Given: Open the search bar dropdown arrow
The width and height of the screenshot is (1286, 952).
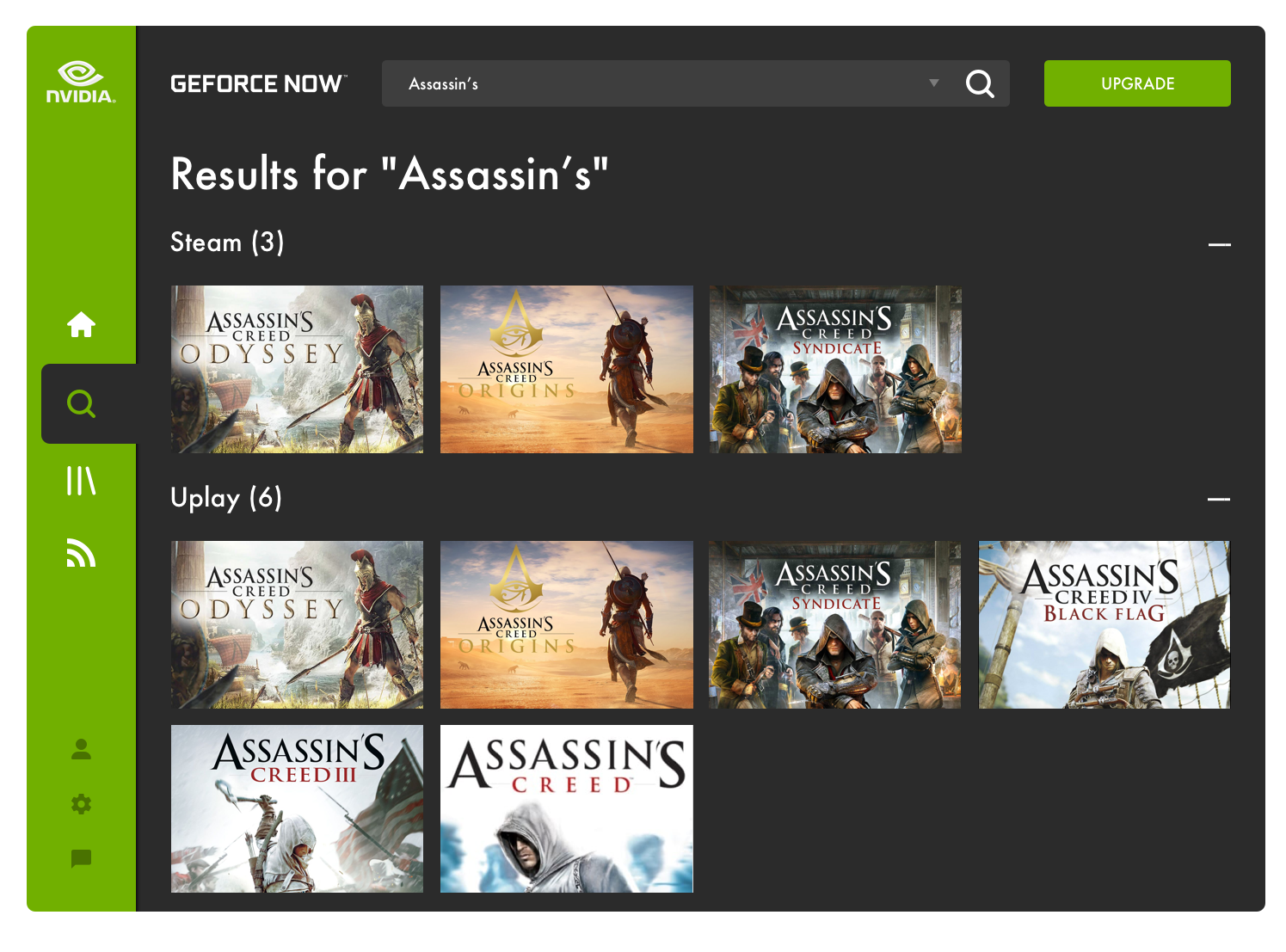Looking at the screenshot, I should [x=934, y=83].
